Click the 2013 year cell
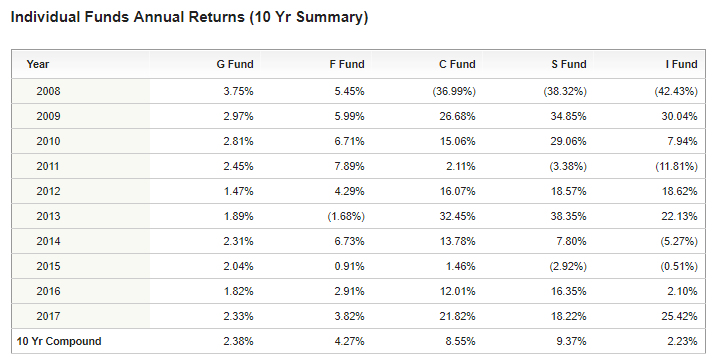 click(x=48, y=216)
